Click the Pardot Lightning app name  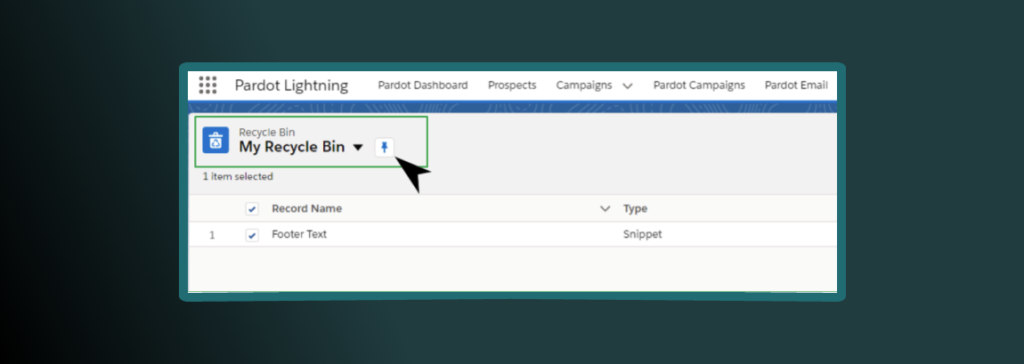[x=291, y=86]
